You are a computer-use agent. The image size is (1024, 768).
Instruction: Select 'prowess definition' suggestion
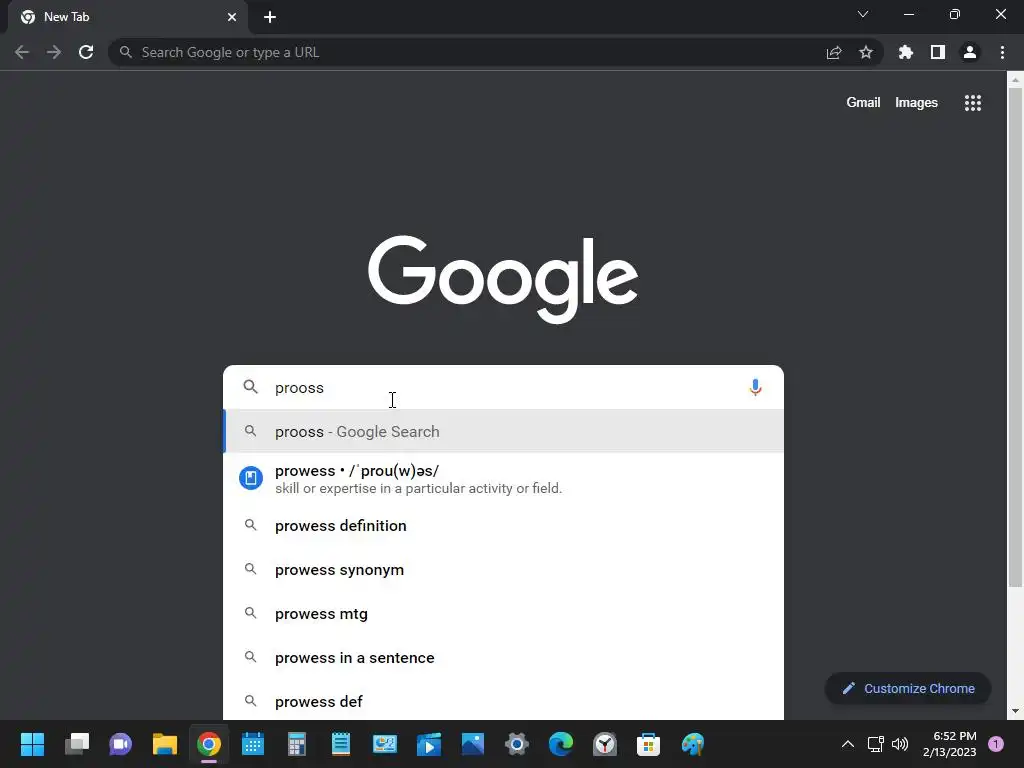pos(503,526)
